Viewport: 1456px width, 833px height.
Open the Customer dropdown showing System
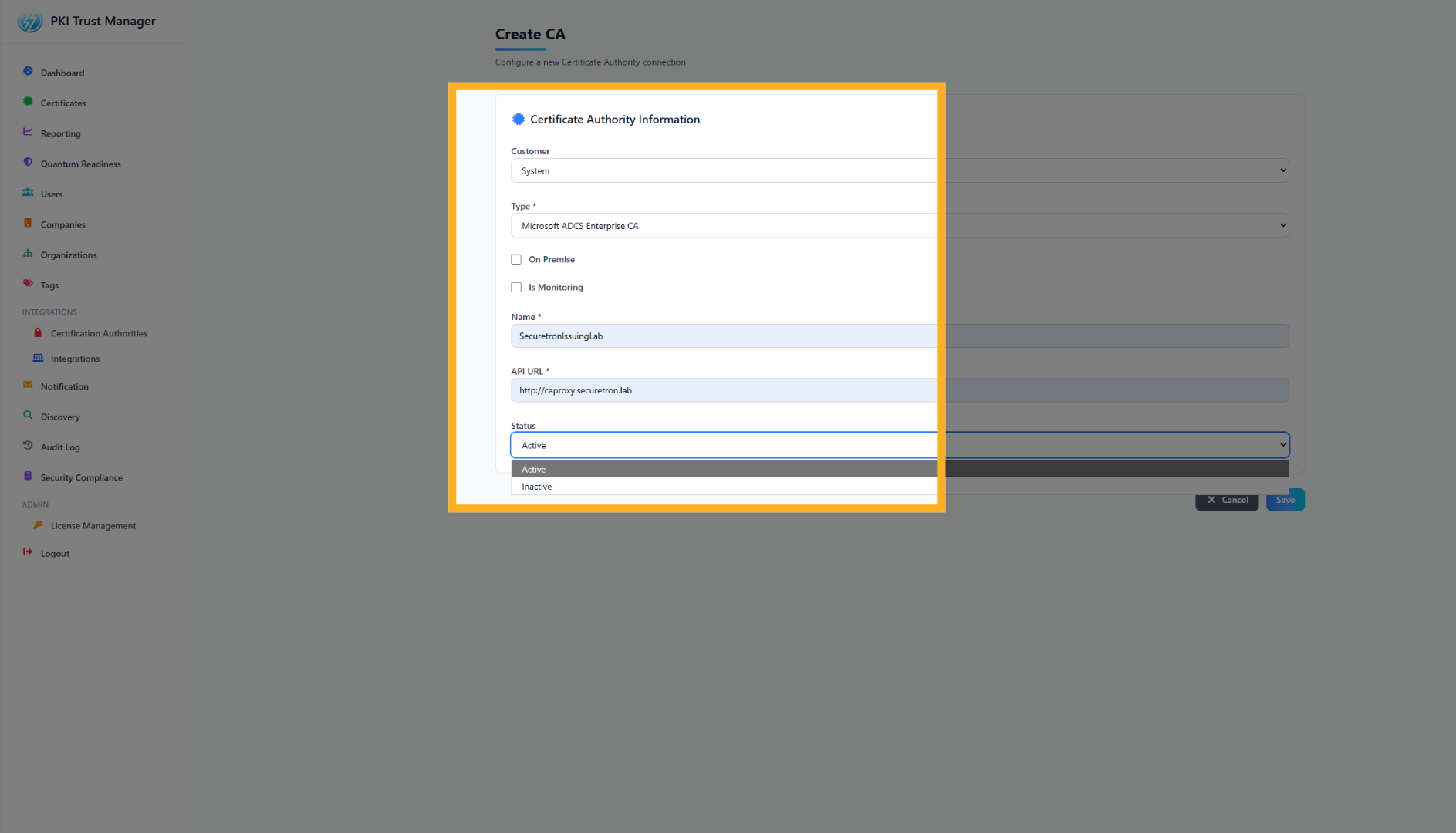[x=900, y=170]
